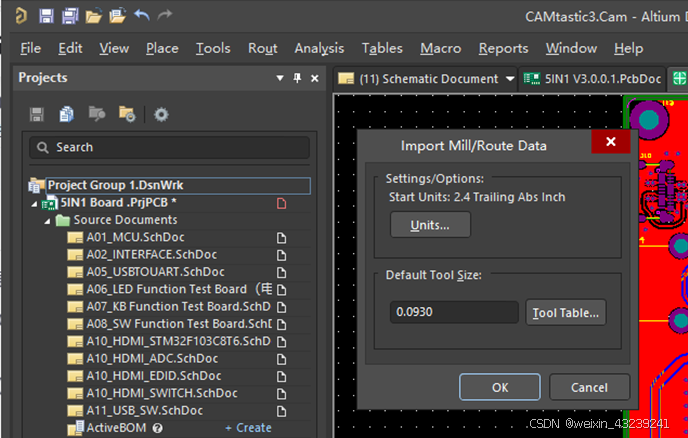Open the Edit menu
The height and width of the screenshot is (438, 688).
(x=70, y=48)
